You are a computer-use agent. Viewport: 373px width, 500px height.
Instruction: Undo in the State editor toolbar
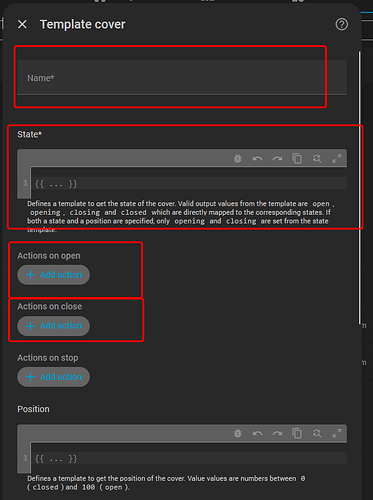pyautogui.click(x=257, y=159)
